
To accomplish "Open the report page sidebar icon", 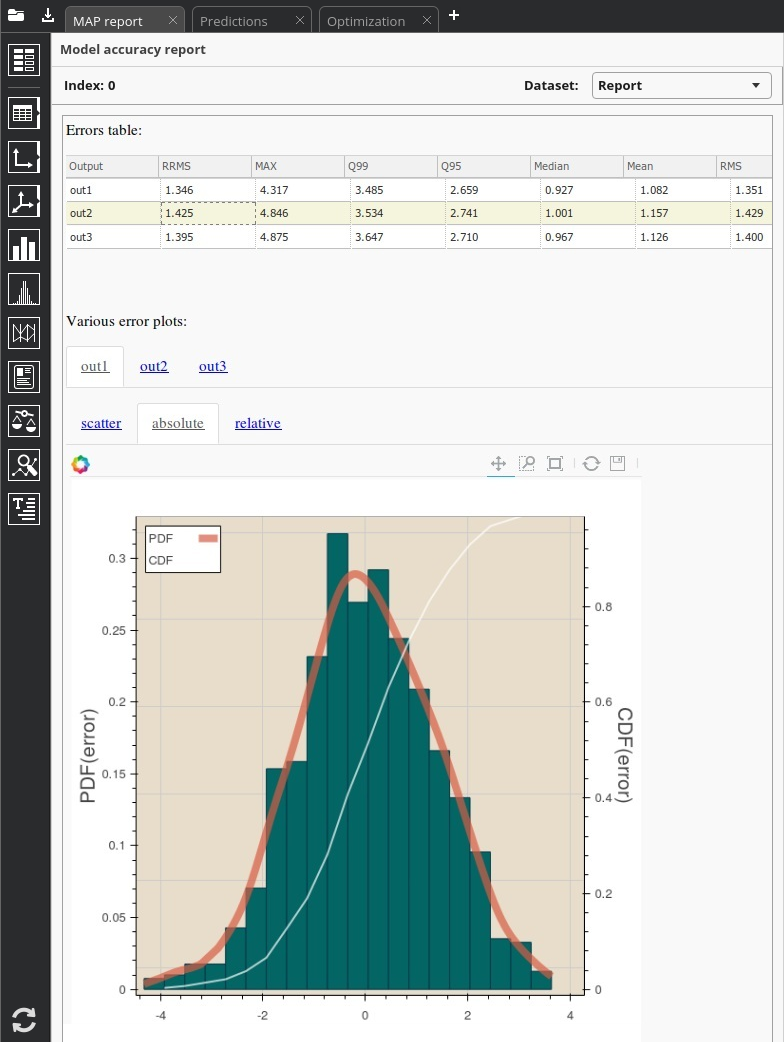I will [x=24, y=377].
